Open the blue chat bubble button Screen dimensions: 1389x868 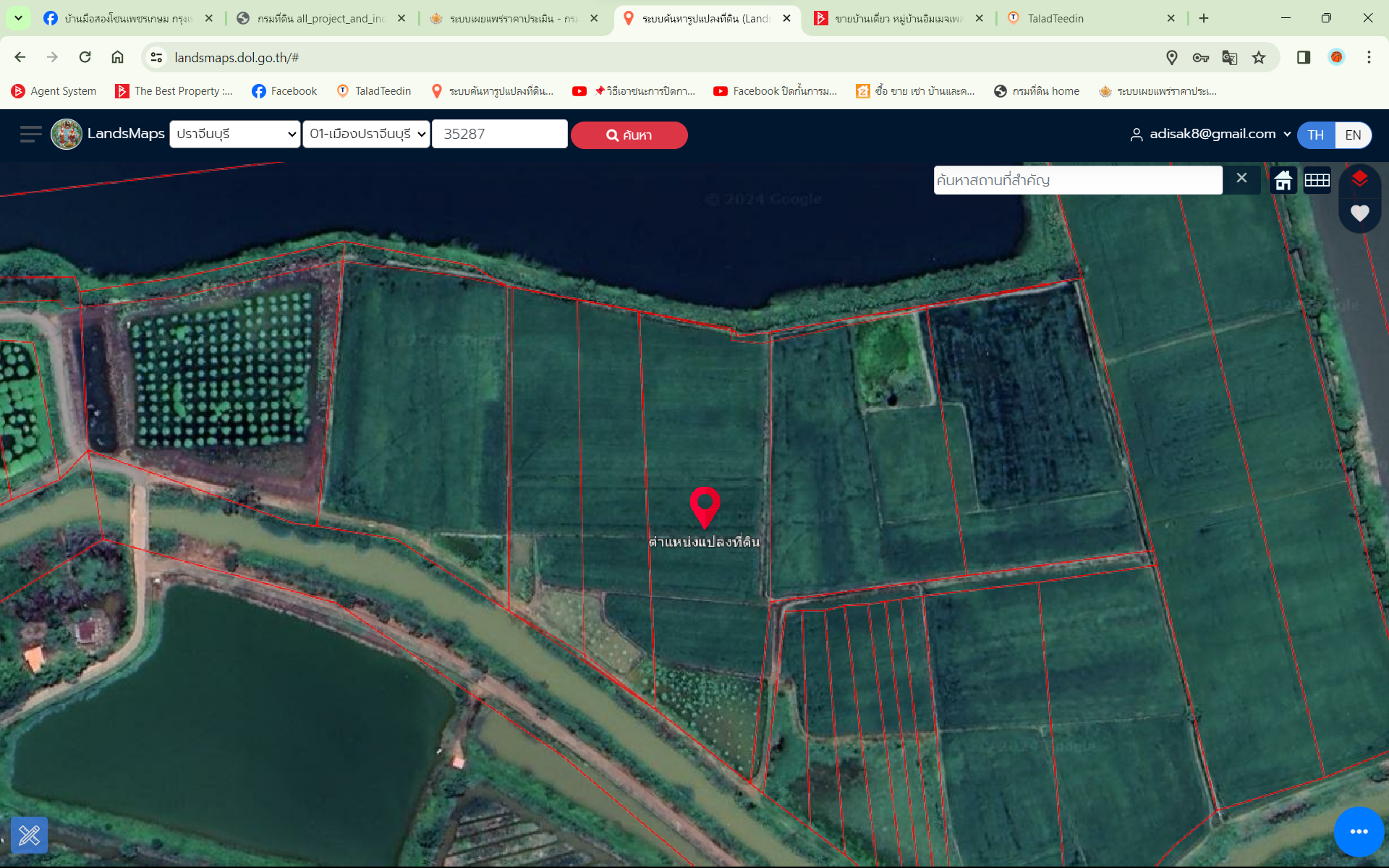pos(1359,832)
